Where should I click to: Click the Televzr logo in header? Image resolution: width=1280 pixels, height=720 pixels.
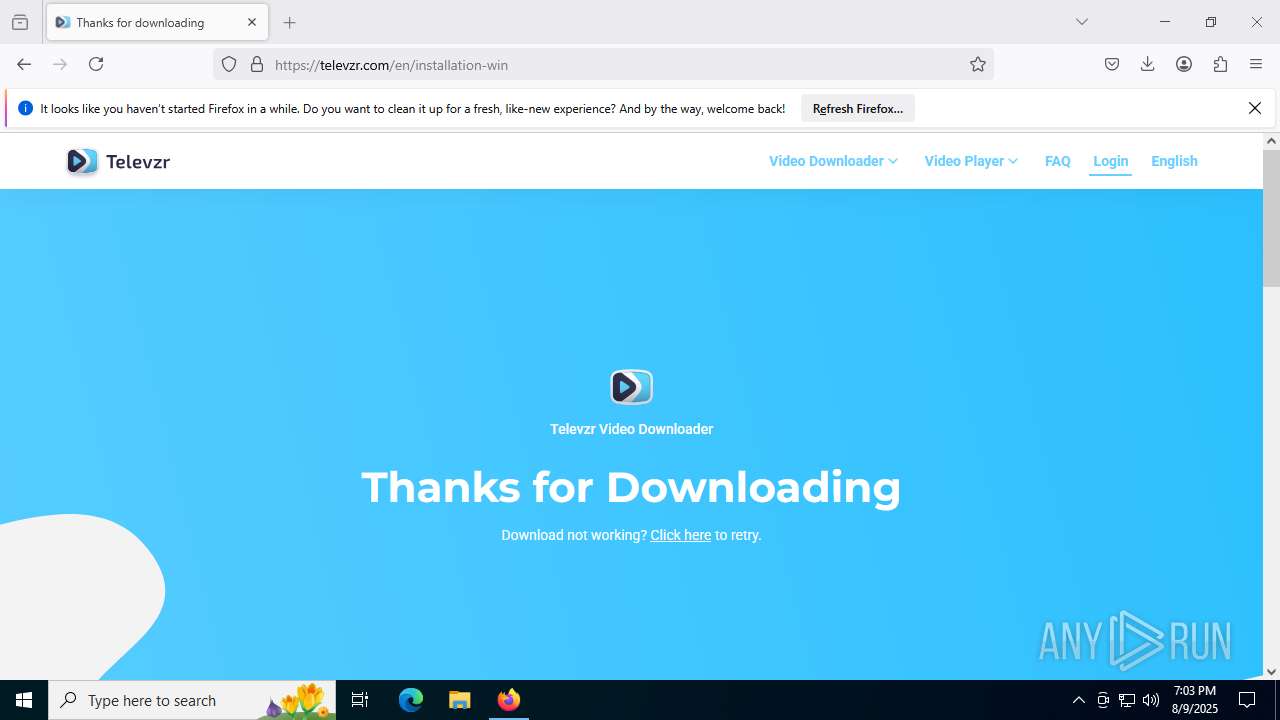coord(118,161)
